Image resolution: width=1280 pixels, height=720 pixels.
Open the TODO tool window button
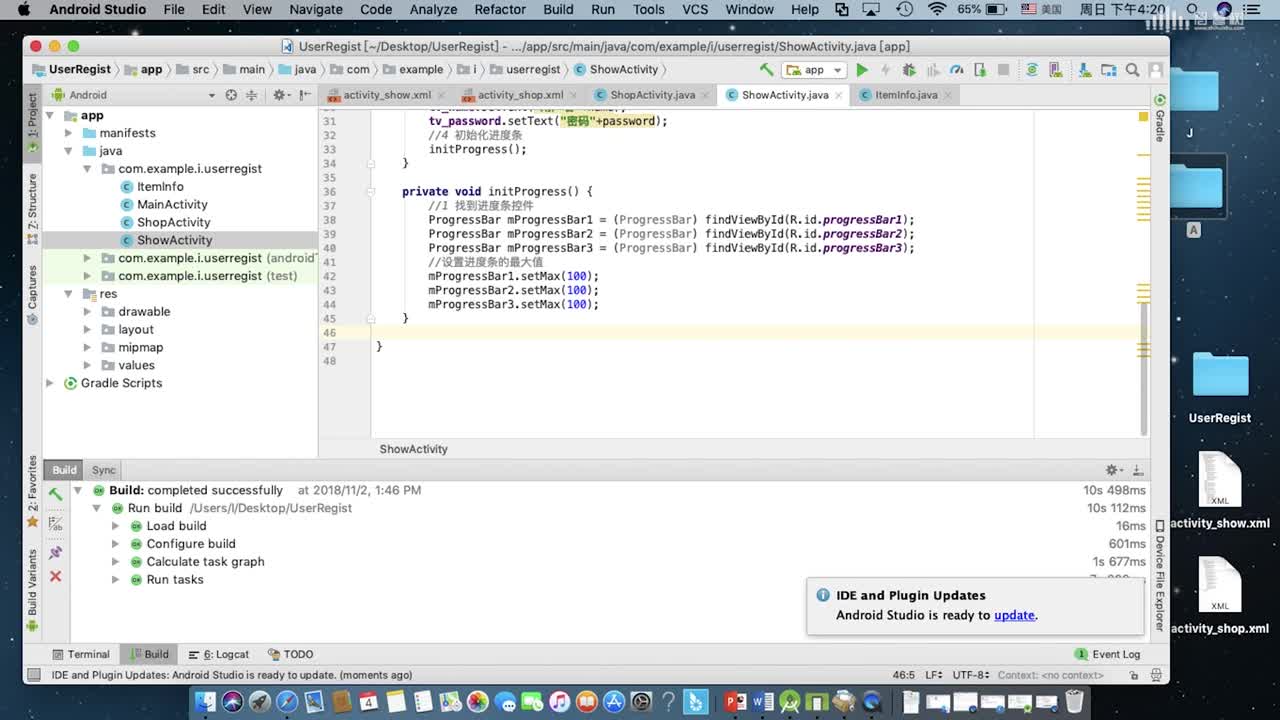tap(291, 654)
